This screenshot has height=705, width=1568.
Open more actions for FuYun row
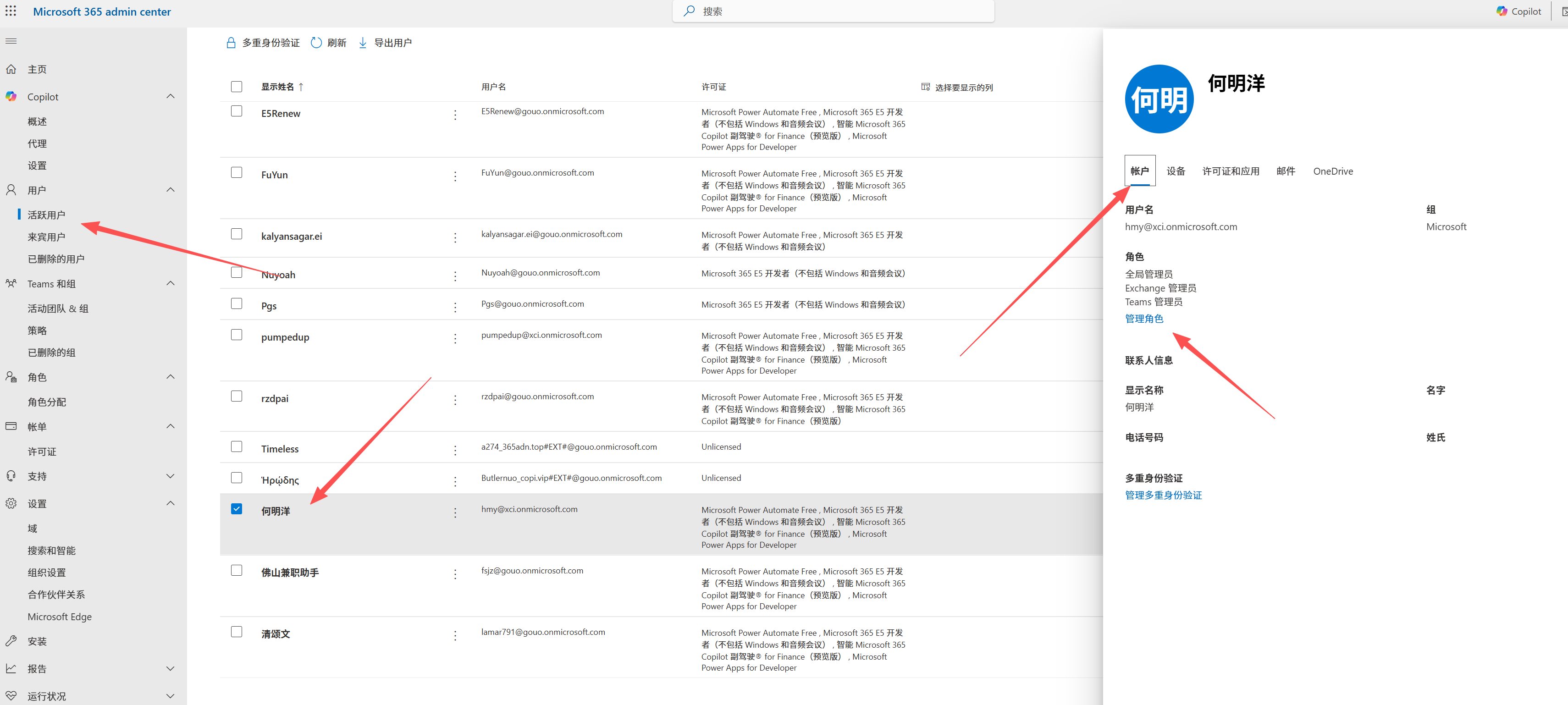pos(455,176)
